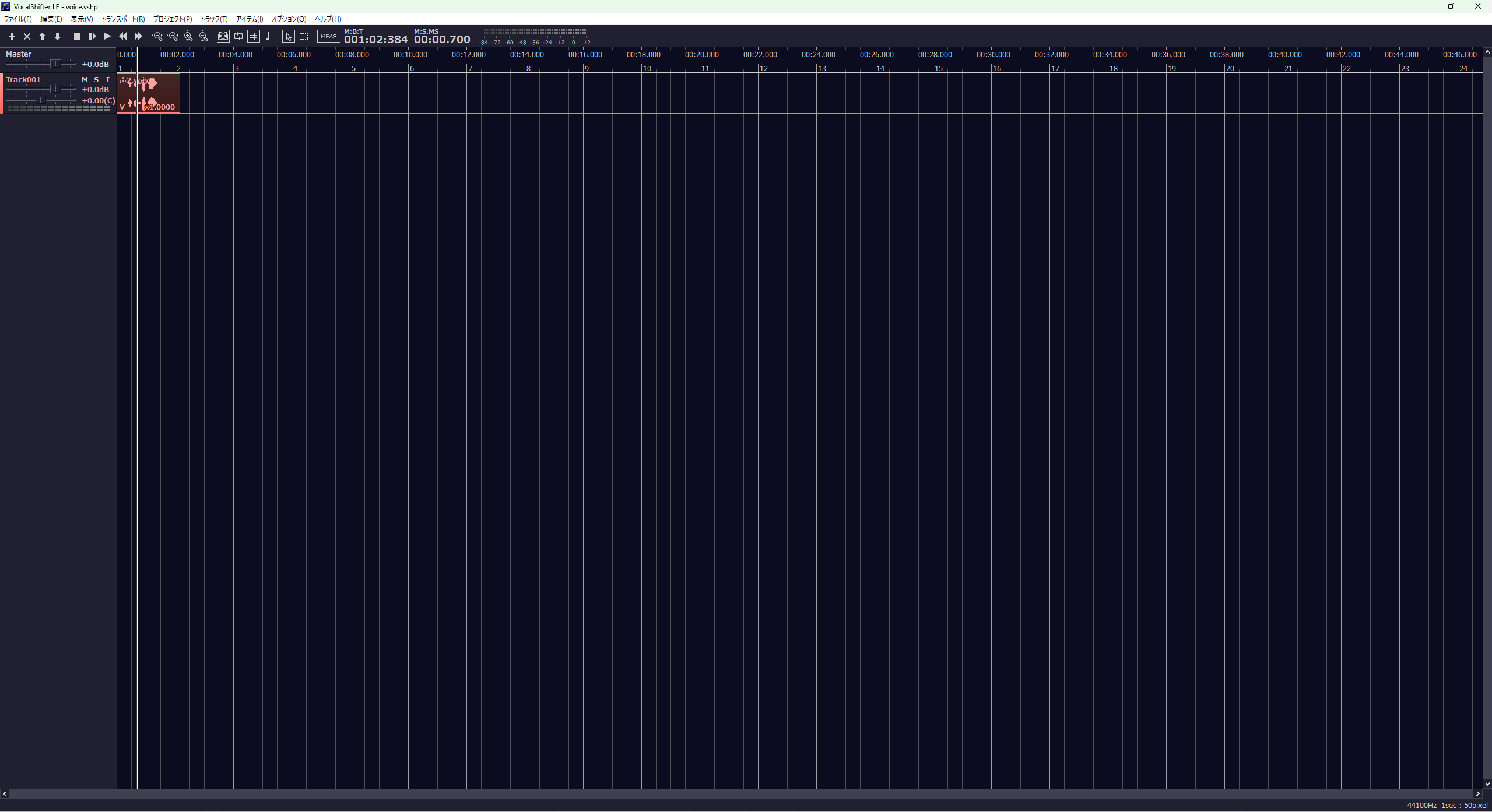Screen dimensions: 1492x812
Task: Zoom out vertically with magnifier icon
Action: tap(203, 37)
